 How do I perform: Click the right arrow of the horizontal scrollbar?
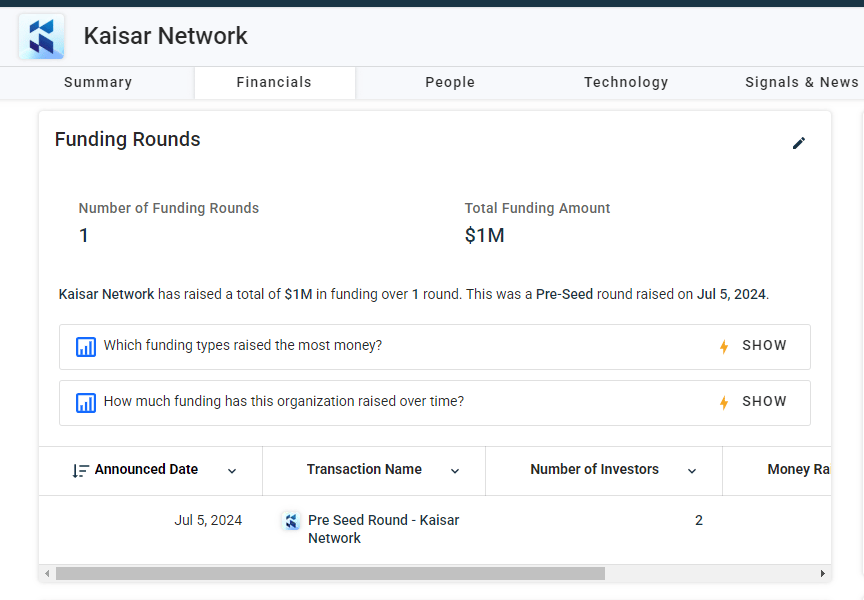point(823,574)
